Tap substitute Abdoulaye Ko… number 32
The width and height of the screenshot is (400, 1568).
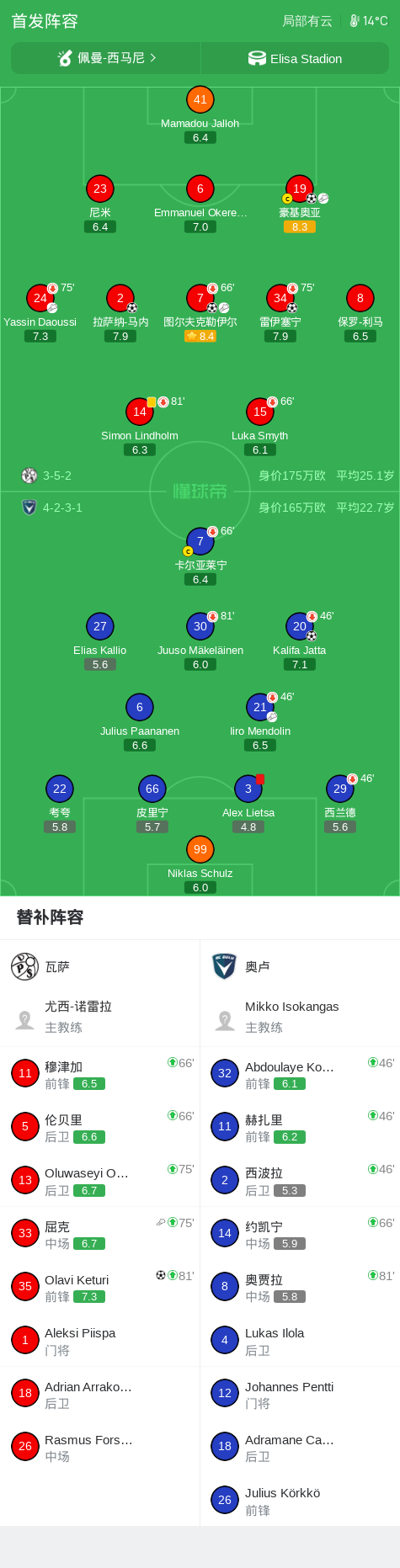pyautogui.click(x=300, y=1073)
